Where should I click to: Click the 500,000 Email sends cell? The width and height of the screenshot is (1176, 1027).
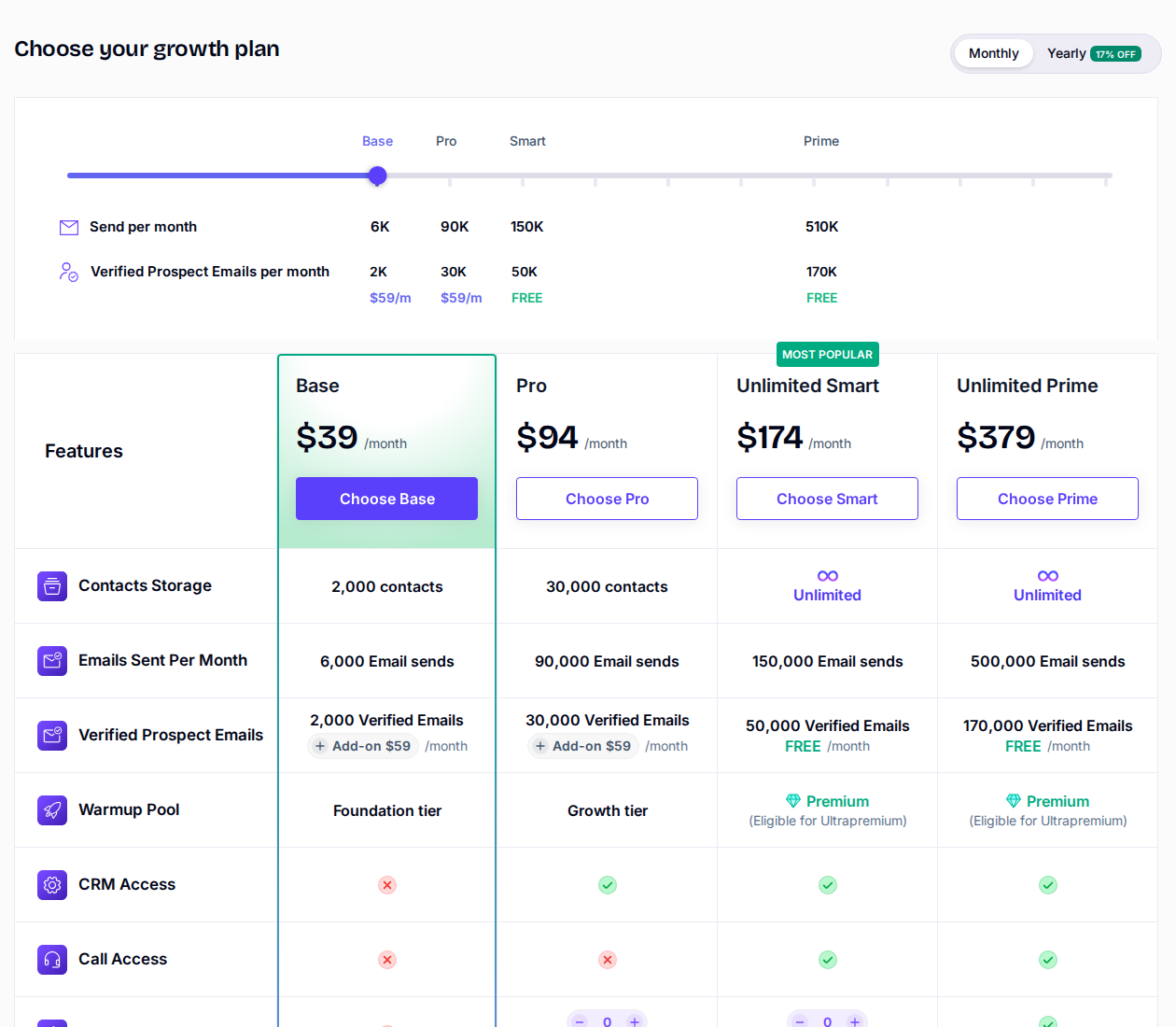pos(1048,661)
